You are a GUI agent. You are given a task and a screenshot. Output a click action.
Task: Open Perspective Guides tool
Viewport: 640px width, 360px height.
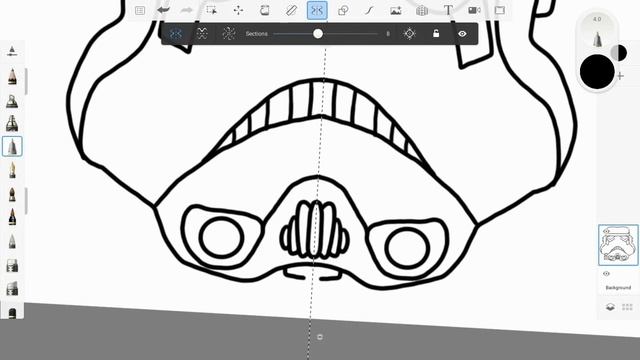coord(422,10)
